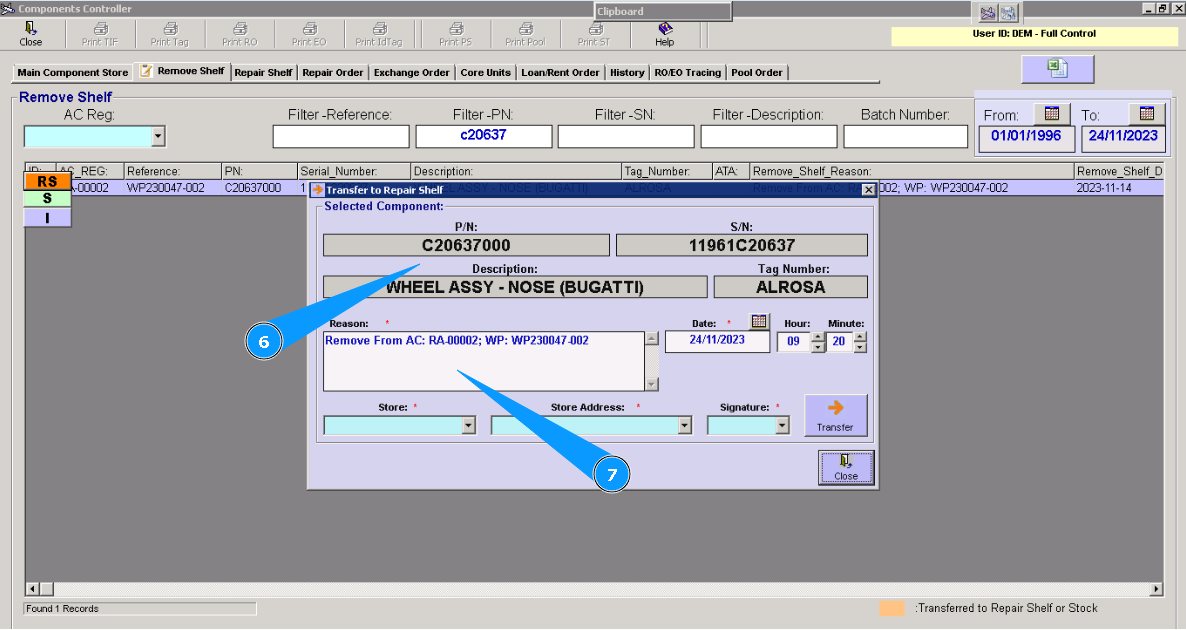Click the Print PS toolbar icon
The width and height of the screenshot is (1186, 630).
455,34
